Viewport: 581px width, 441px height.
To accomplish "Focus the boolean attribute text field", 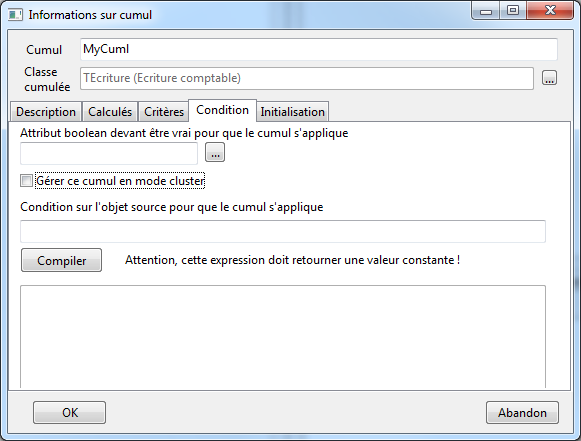I will tap(109, 153).
